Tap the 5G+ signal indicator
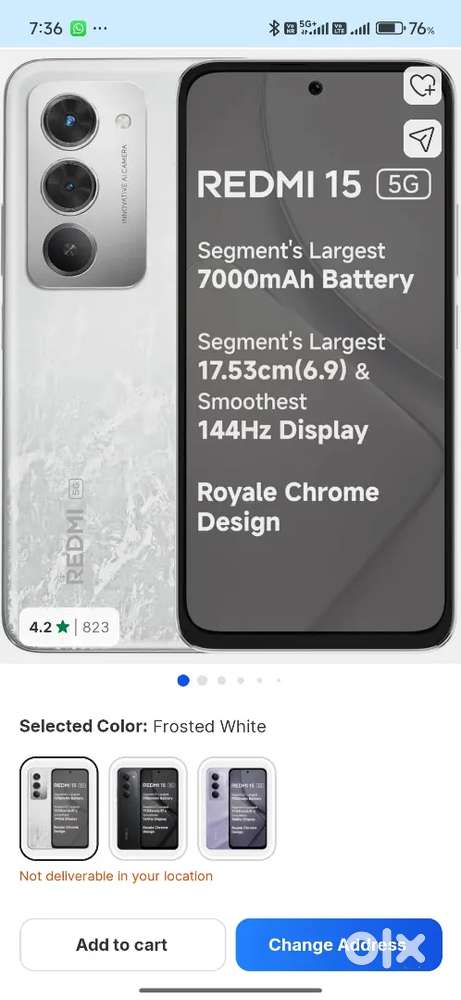Viewport: 461px width, 1000px height. click(x=314, y=29)
